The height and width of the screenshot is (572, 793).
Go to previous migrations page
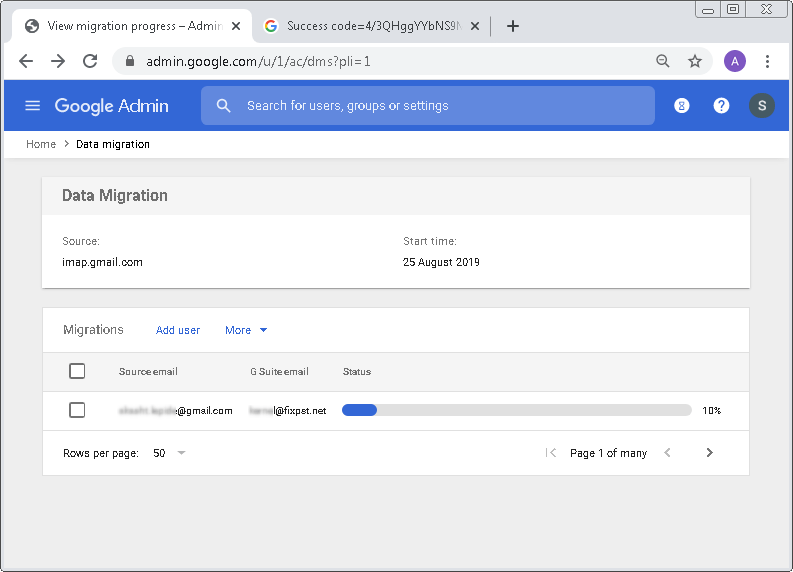tap(668, 453)
